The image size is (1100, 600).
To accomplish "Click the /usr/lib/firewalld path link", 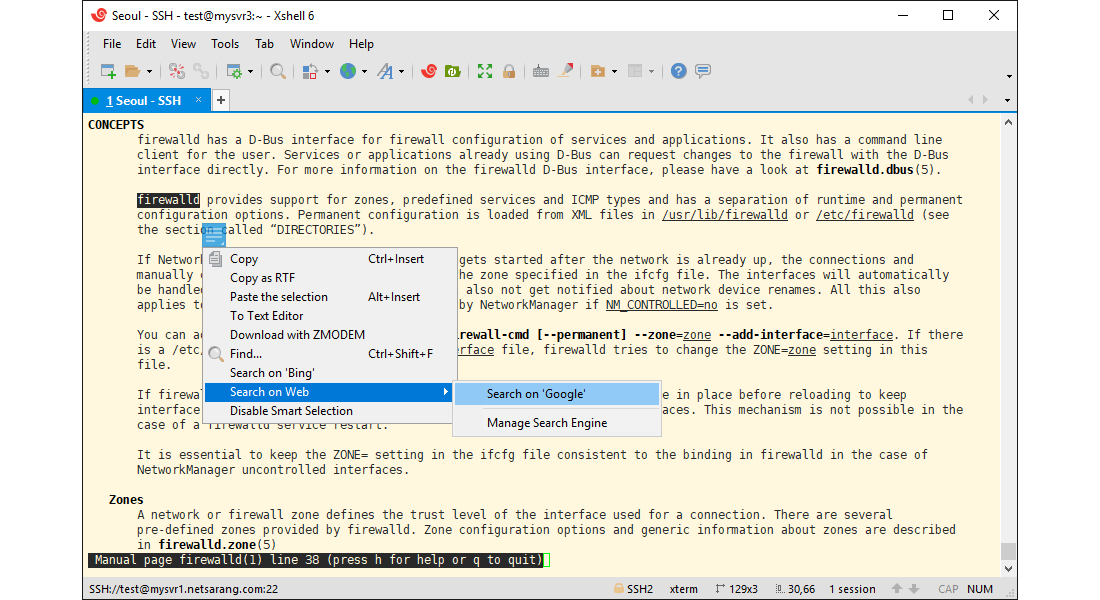I will [725, 215].
